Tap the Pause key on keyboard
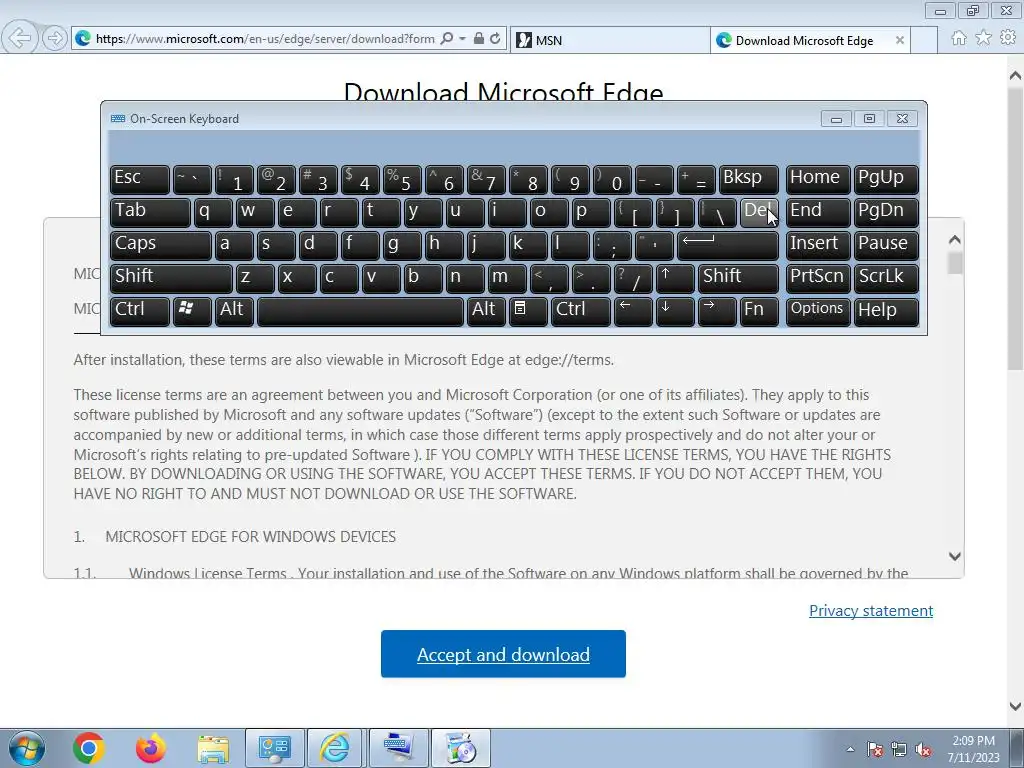This screenshot has height=768, width=1024. 886,244
